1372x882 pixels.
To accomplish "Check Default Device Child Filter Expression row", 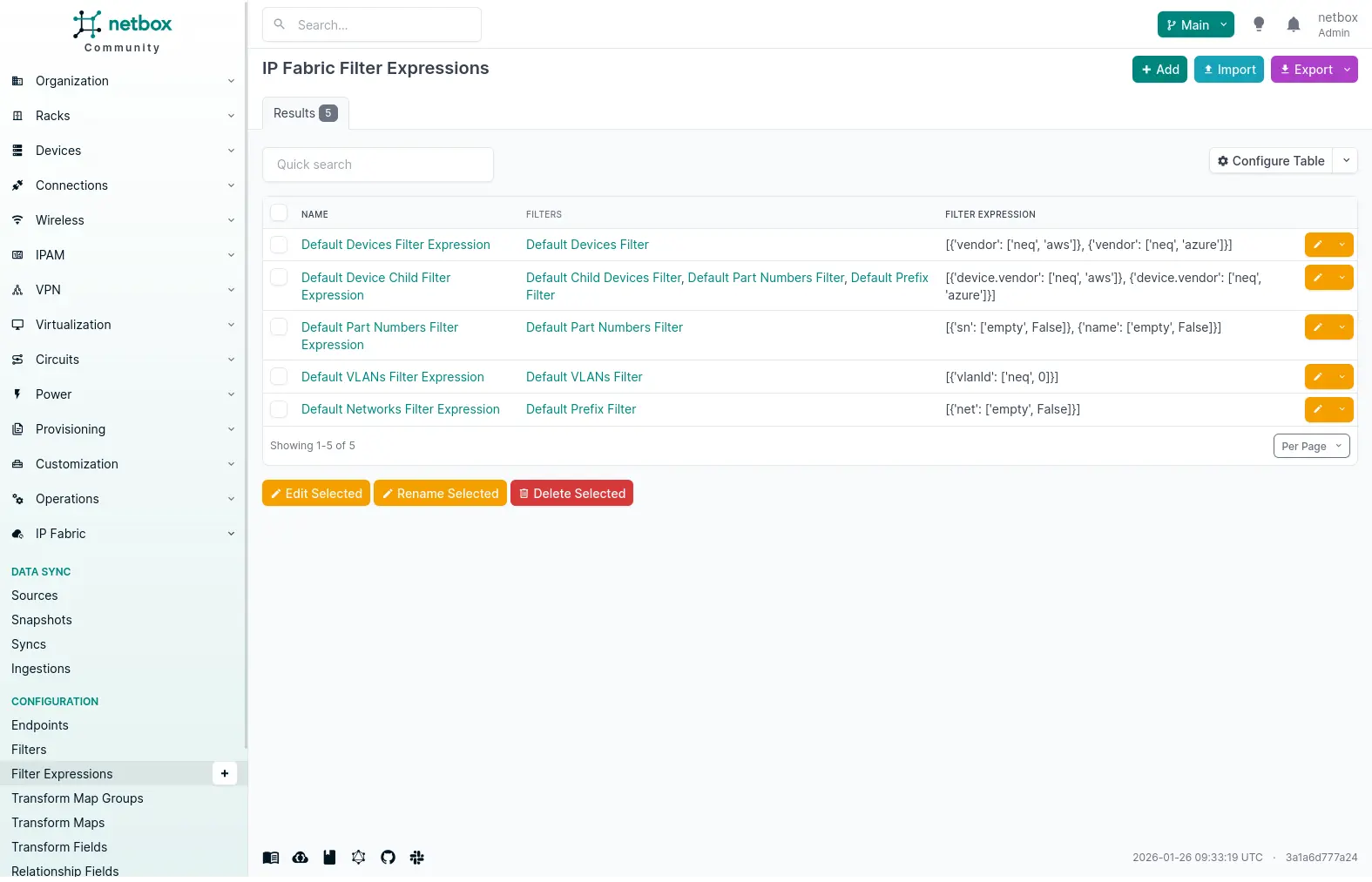I will [x=279, y=278].
